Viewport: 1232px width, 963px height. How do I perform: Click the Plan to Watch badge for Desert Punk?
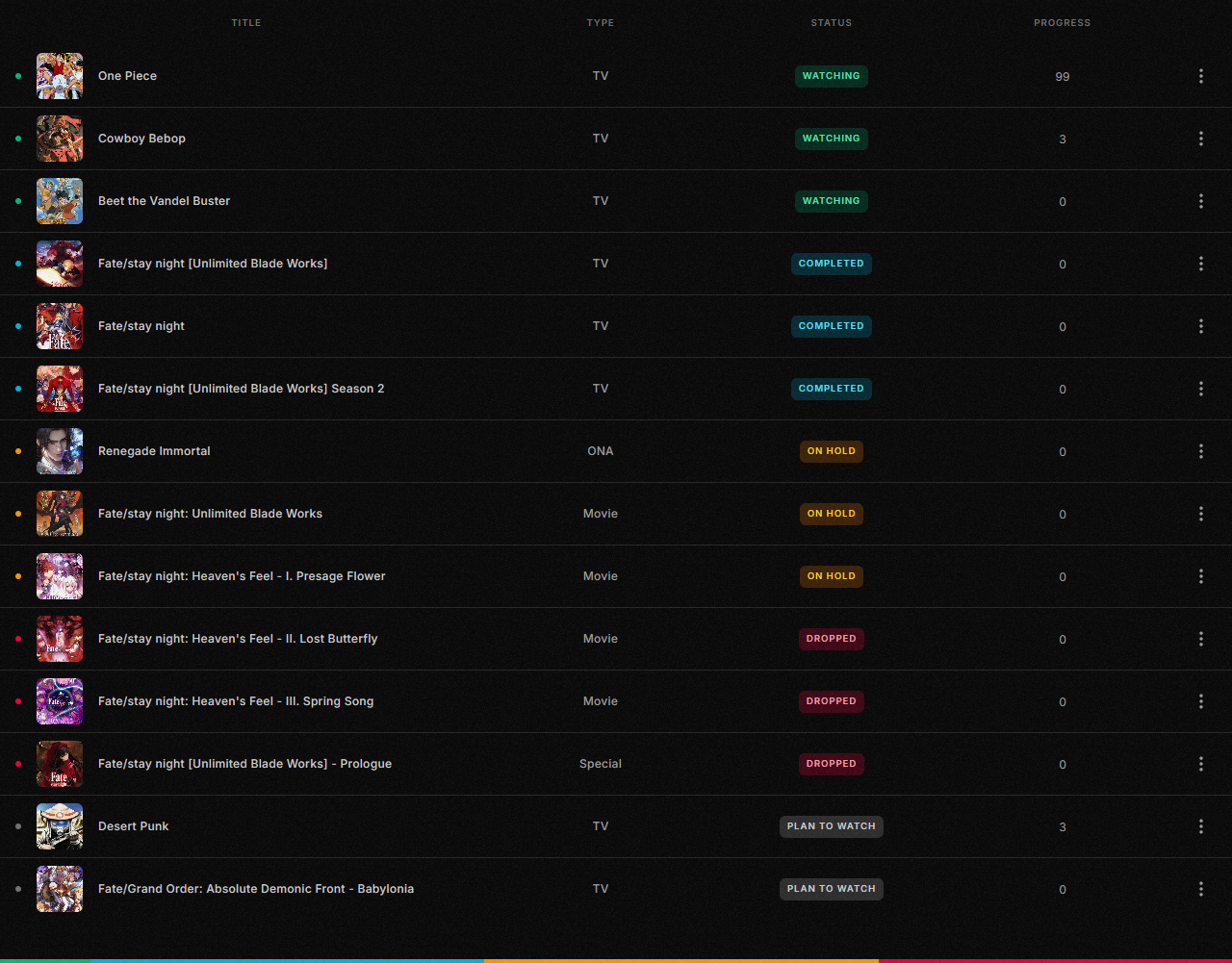tap(831, 826)
